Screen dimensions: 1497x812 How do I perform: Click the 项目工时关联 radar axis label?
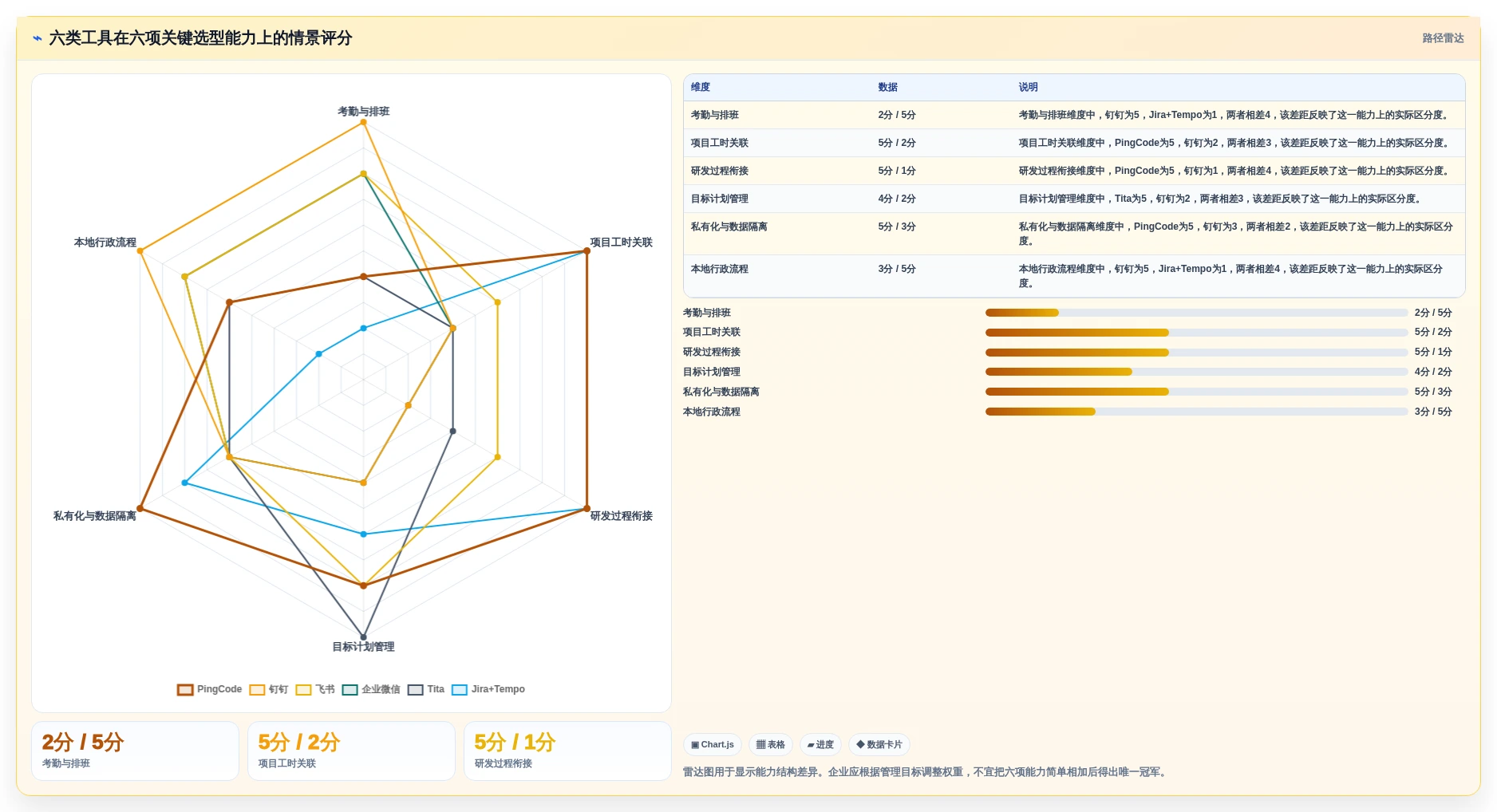coord(621,242)
